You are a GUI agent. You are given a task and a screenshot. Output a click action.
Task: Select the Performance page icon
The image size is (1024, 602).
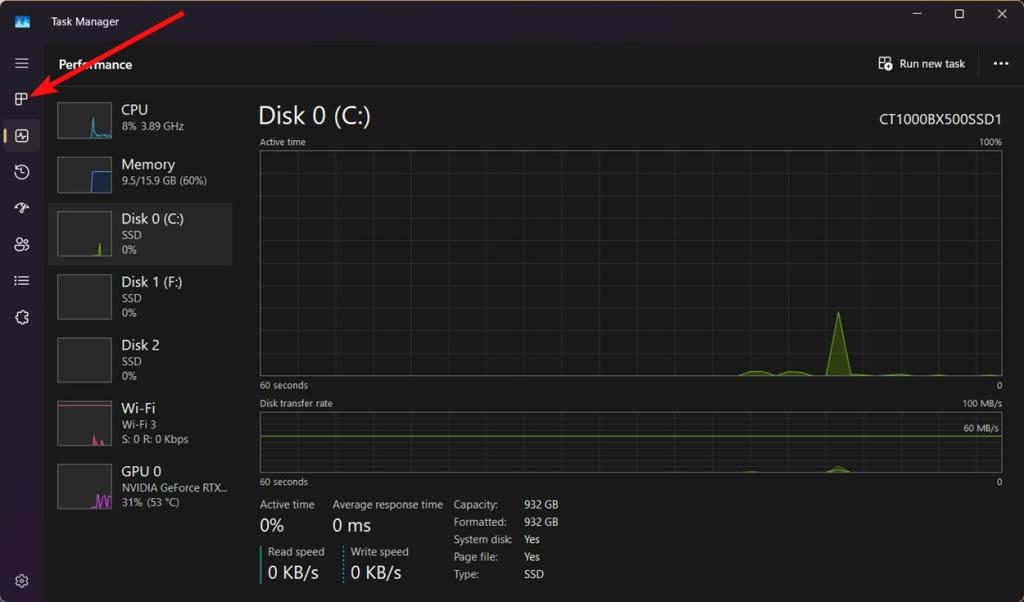click(x=22, y=136)
